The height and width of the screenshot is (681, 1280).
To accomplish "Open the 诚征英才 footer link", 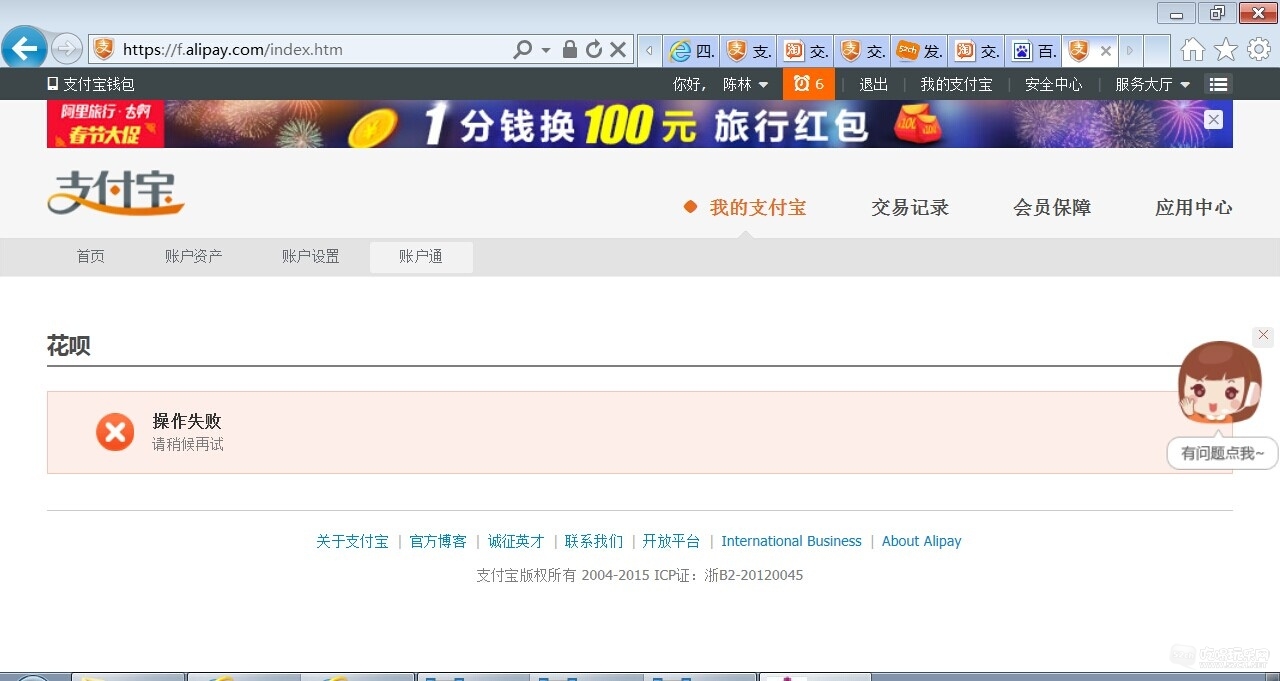I will tap(516, 541).
